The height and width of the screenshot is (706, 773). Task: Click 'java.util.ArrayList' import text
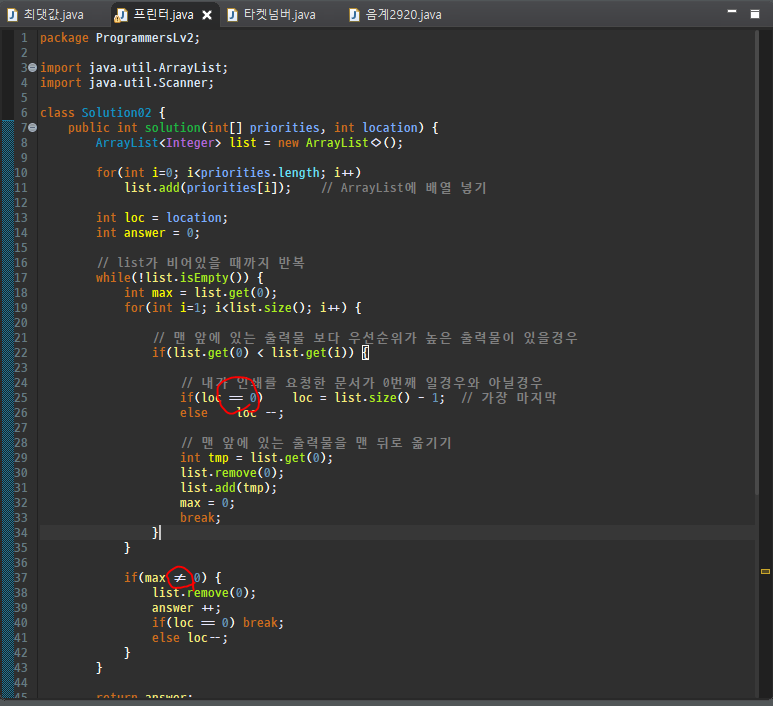tap(155, 68)
